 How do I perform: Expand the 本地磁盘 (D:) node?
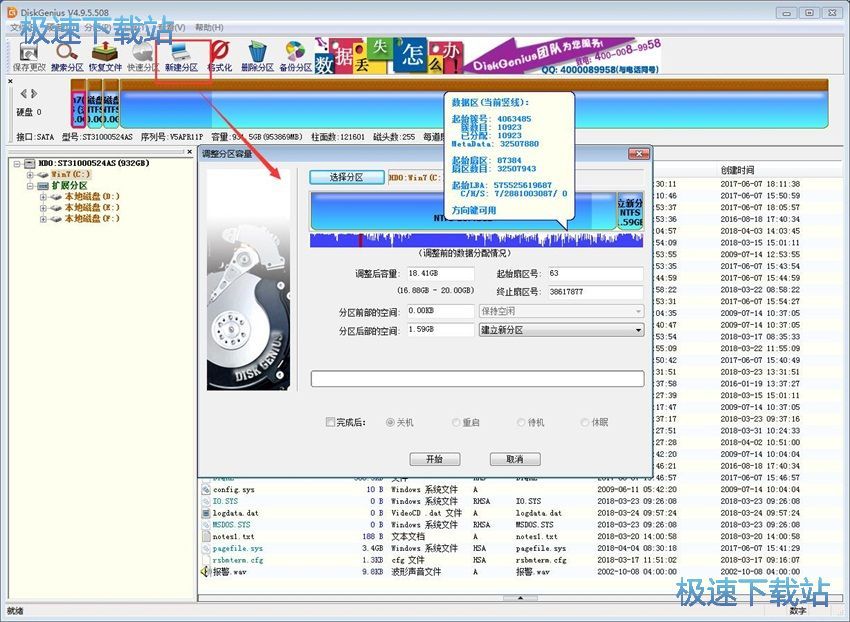pyautogui.click(x=43, y=197)
